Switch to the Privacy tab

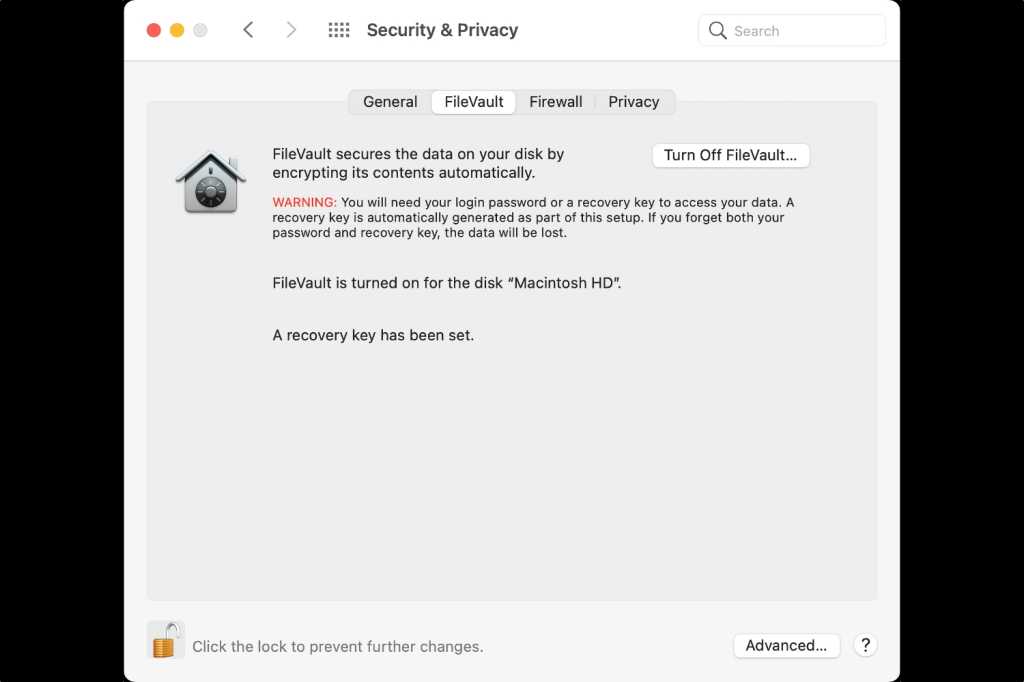pos(634,101)
